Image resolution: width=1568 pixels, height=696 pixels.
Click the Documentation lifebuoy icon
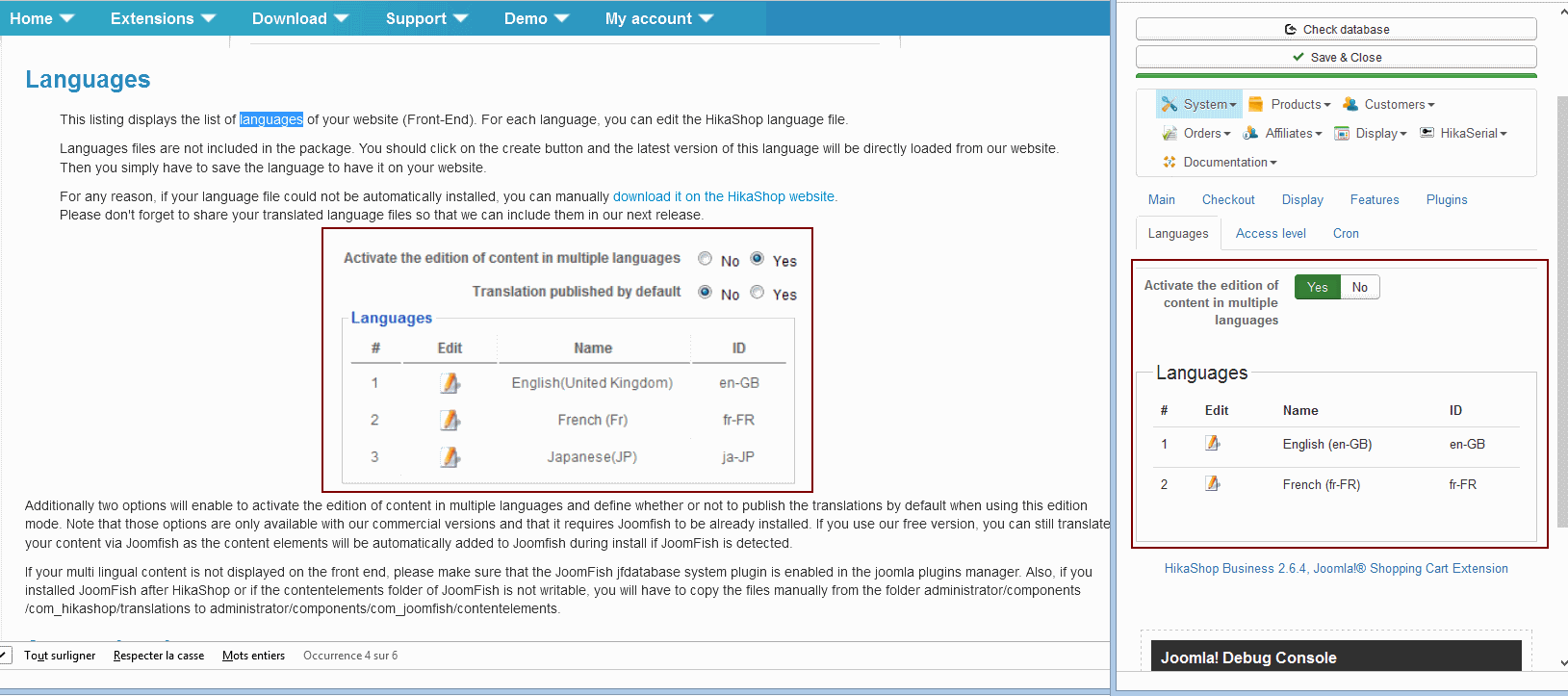pyautogui.click(x=1170, y=162)
